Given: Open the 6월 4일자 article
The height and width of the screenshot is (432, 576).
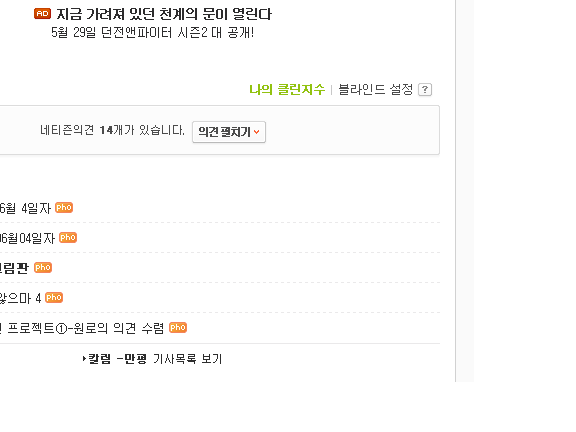Looking at the screenshot, I should click(x=25, y=208).
